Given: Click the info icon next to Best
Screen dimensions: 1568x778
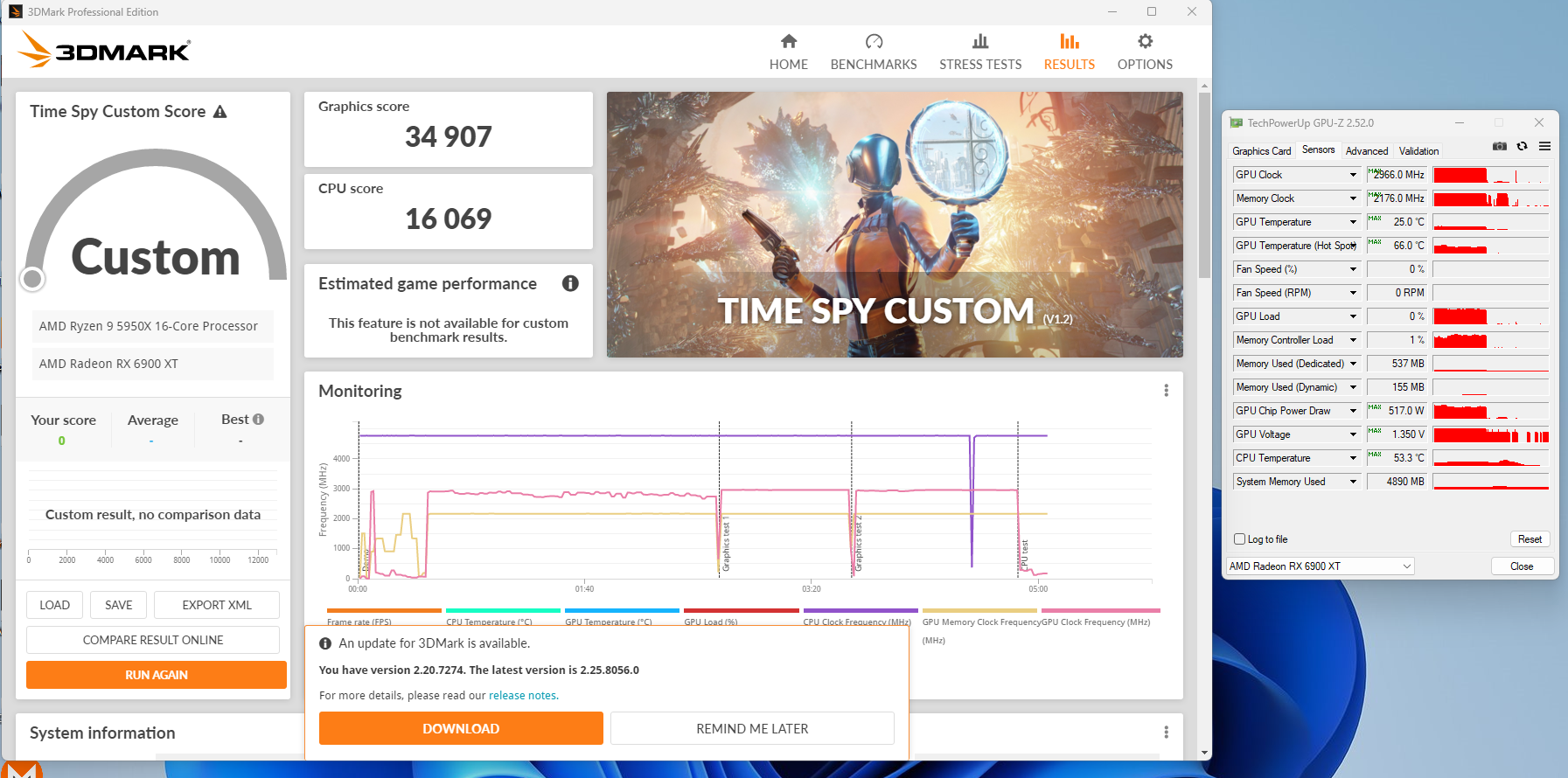Looking at the screenshot, I should pyautogui.click(x=258, y=420).
